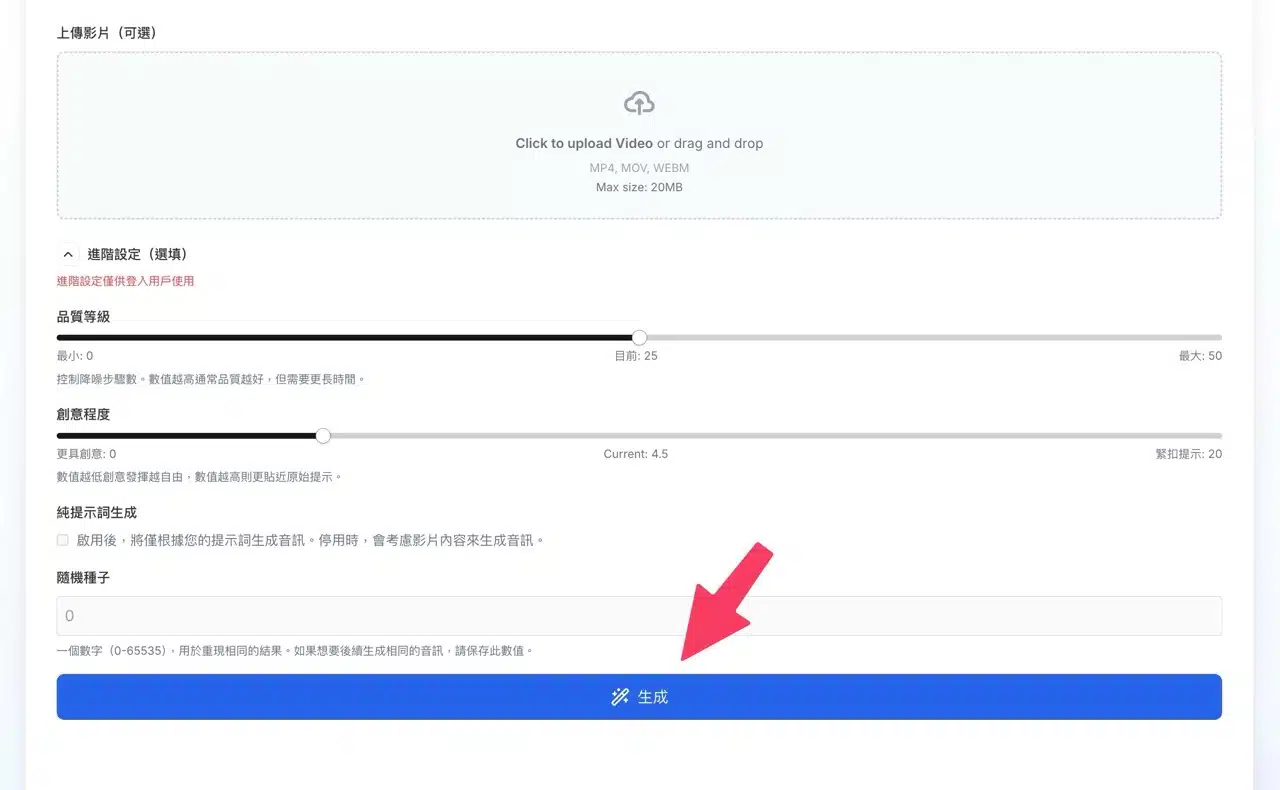Screen dimensions: 1280x790
Task: Click the 進階設定（選填）section heading
Action: (138, 254)
